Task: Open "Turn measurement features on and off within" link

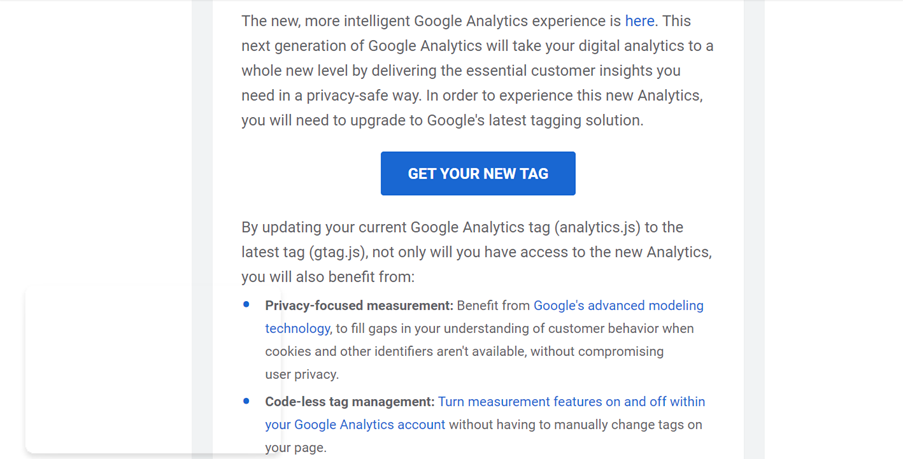Action: point(571,402)
